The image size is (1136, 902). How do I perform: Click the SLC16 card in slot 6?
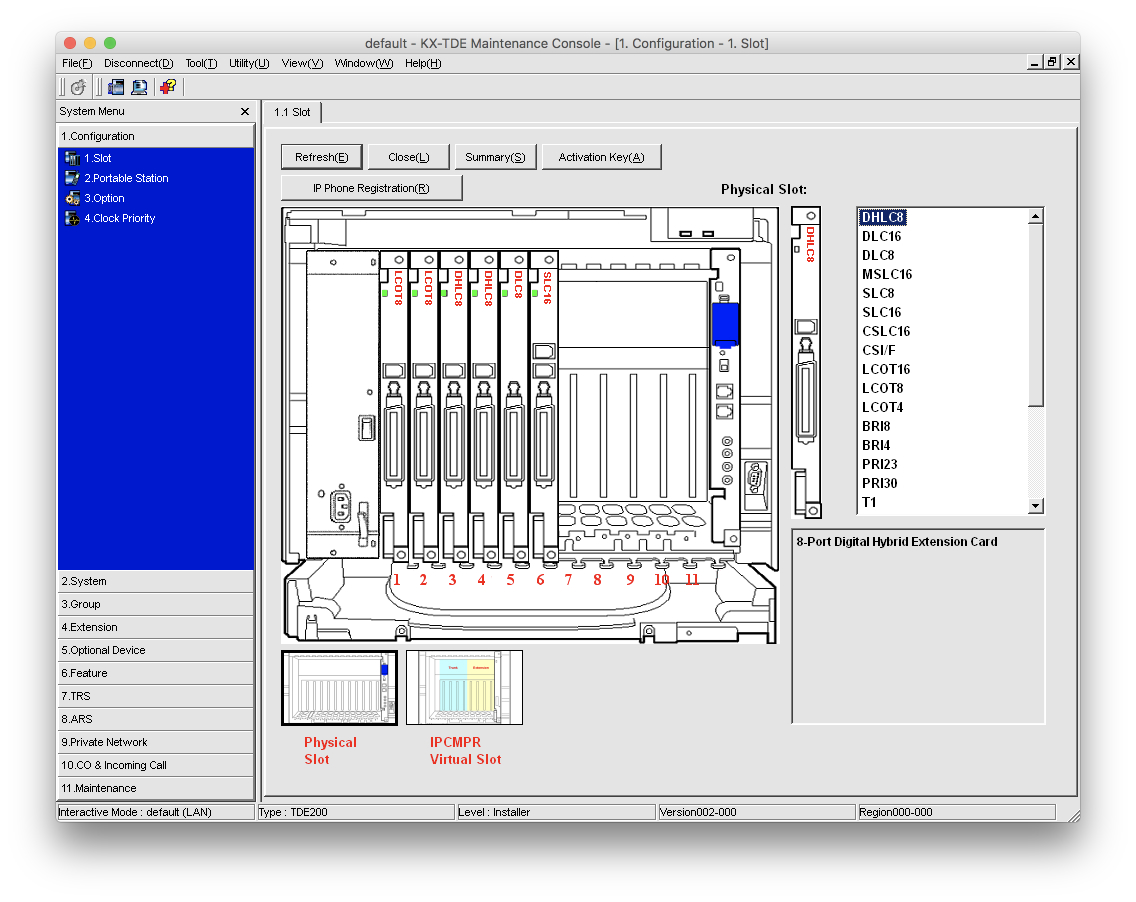pyautogui.click(x=544, y=406)
